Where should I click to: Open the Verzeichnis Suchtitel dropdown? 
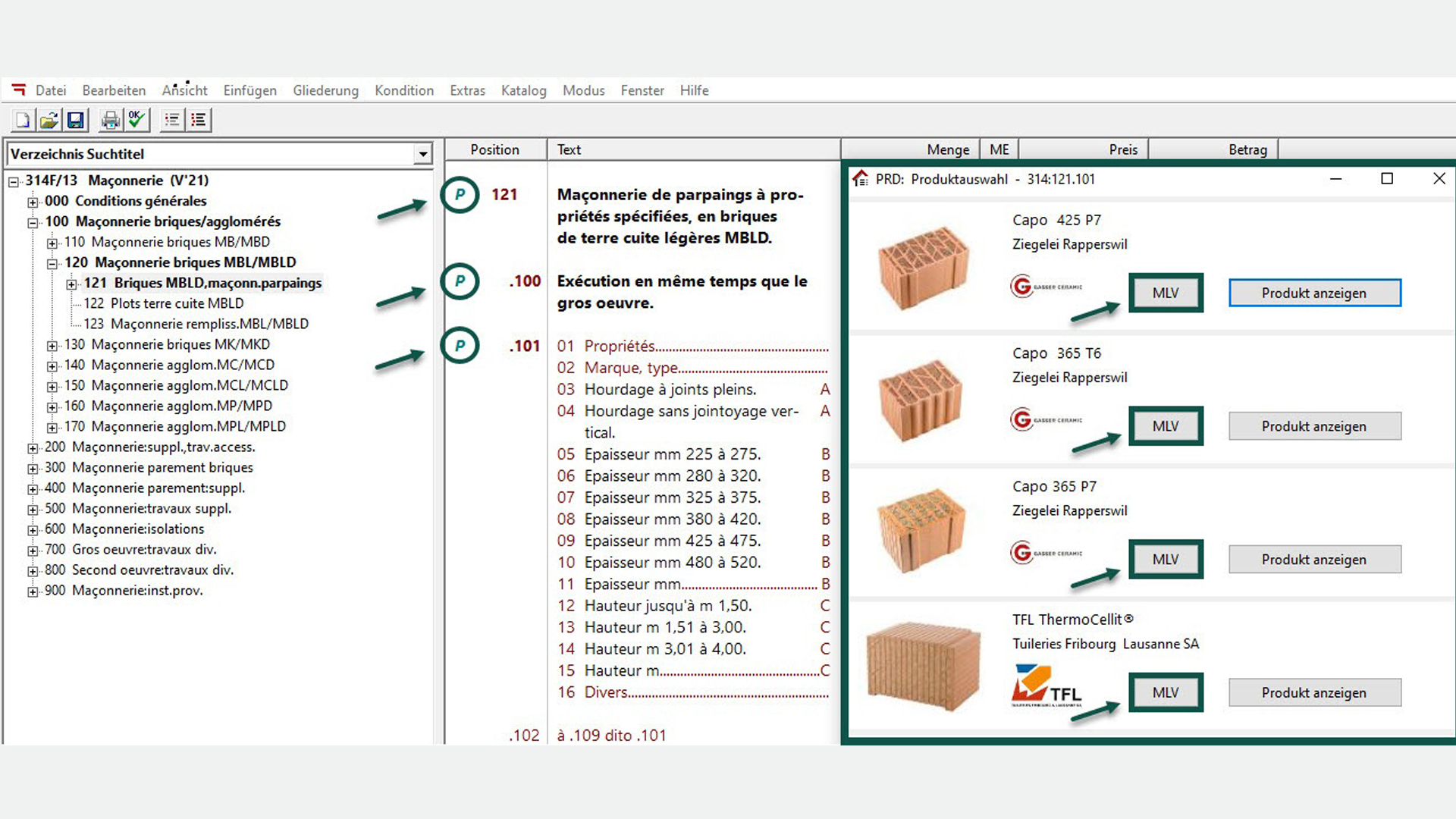tap(422, 154)
